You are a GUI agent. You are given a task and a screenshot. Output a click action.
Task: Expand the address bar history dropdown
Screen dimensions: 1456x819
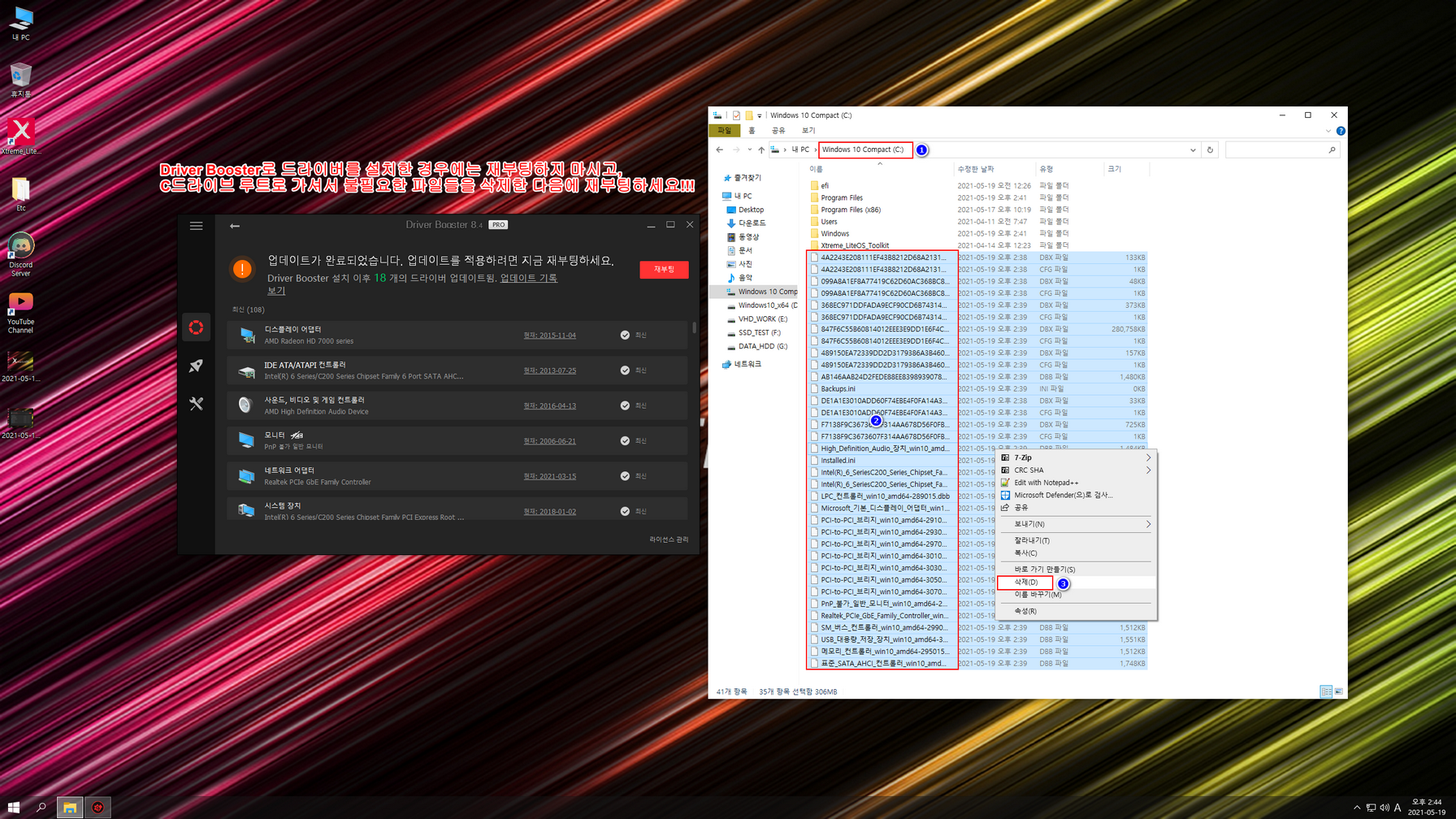click(1193, 149)
